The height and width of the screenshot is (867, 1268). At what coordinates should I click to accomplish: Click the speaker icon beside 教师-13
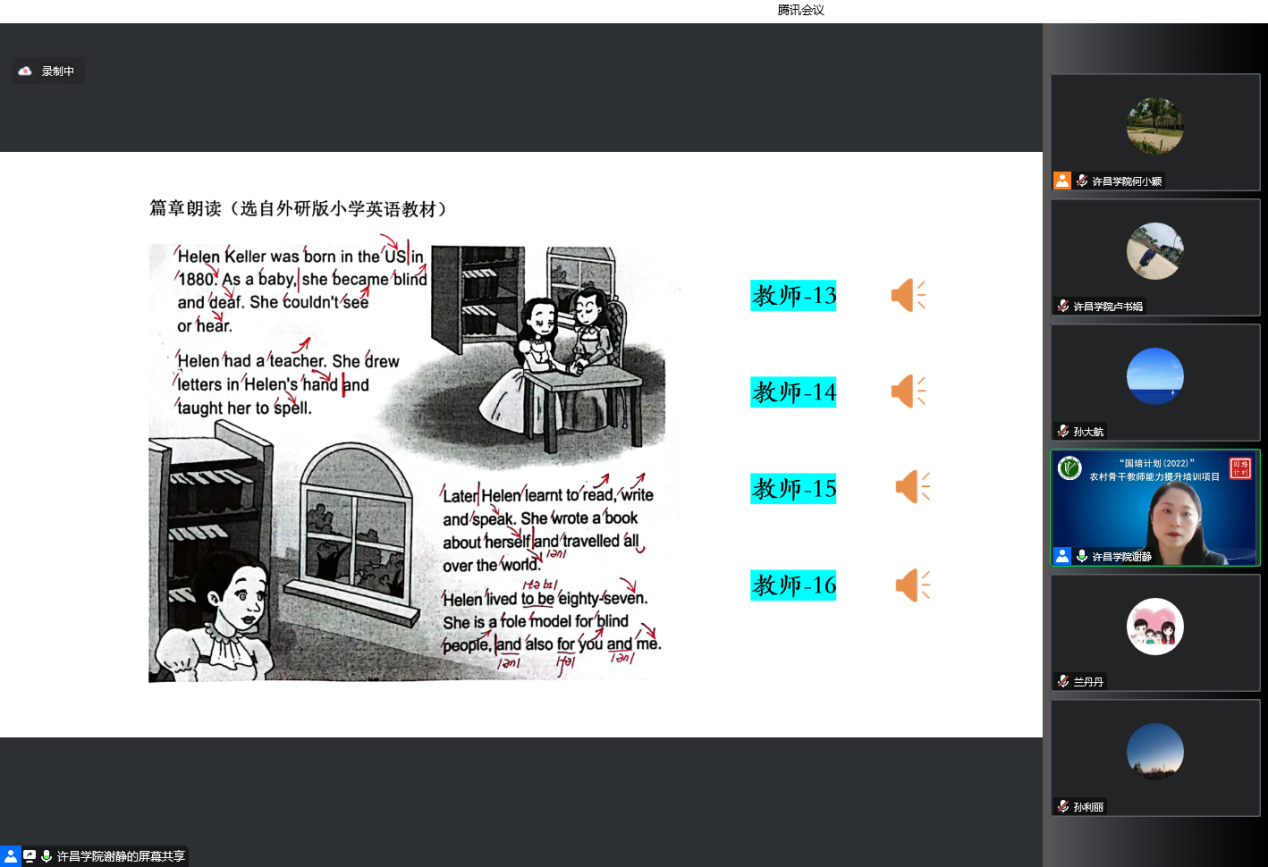tap(908, 296)
